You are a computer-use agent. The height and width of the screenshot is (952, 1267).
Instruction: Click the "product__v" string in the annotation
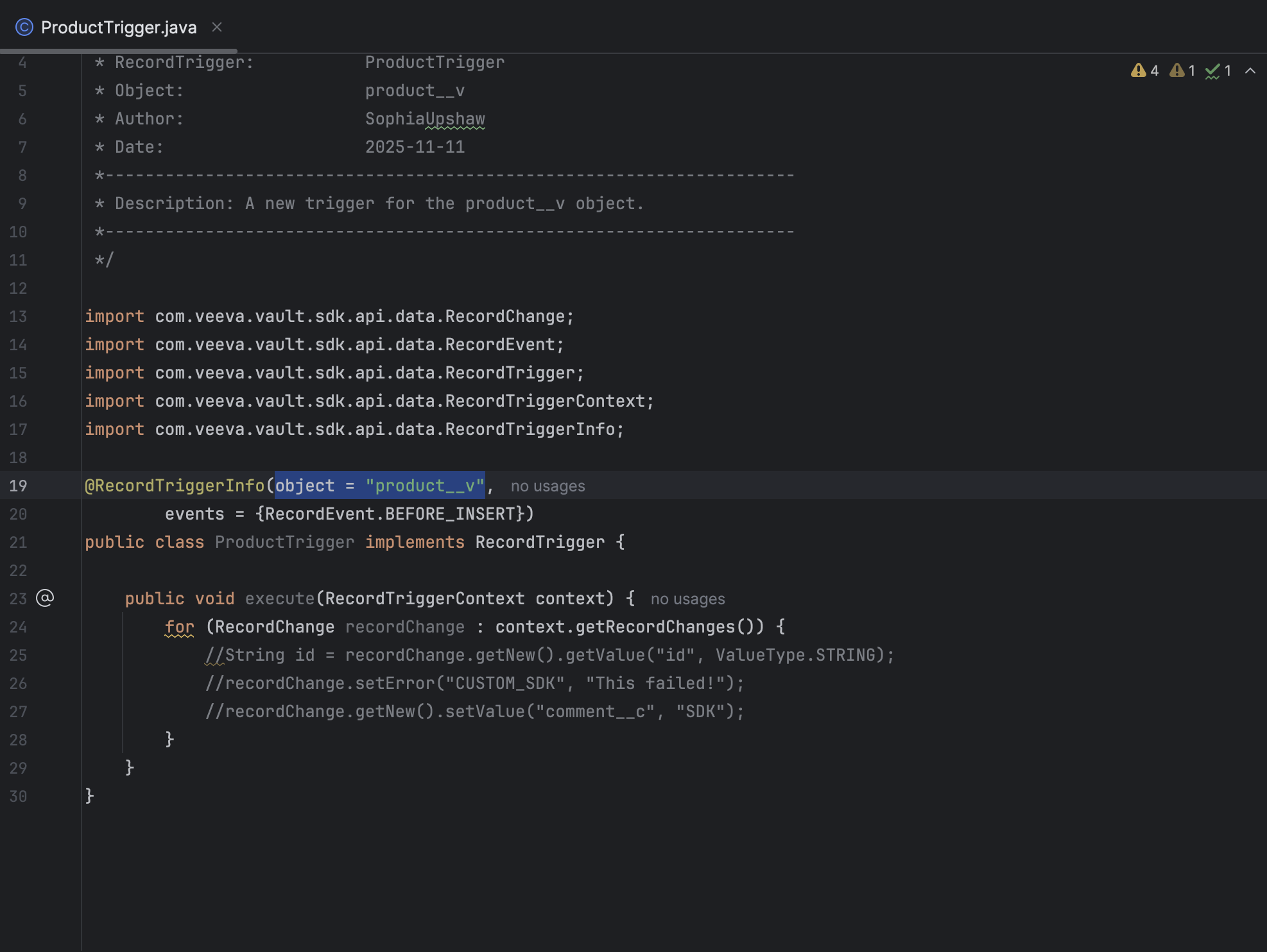pyautogui.click(x=425, y=486)
